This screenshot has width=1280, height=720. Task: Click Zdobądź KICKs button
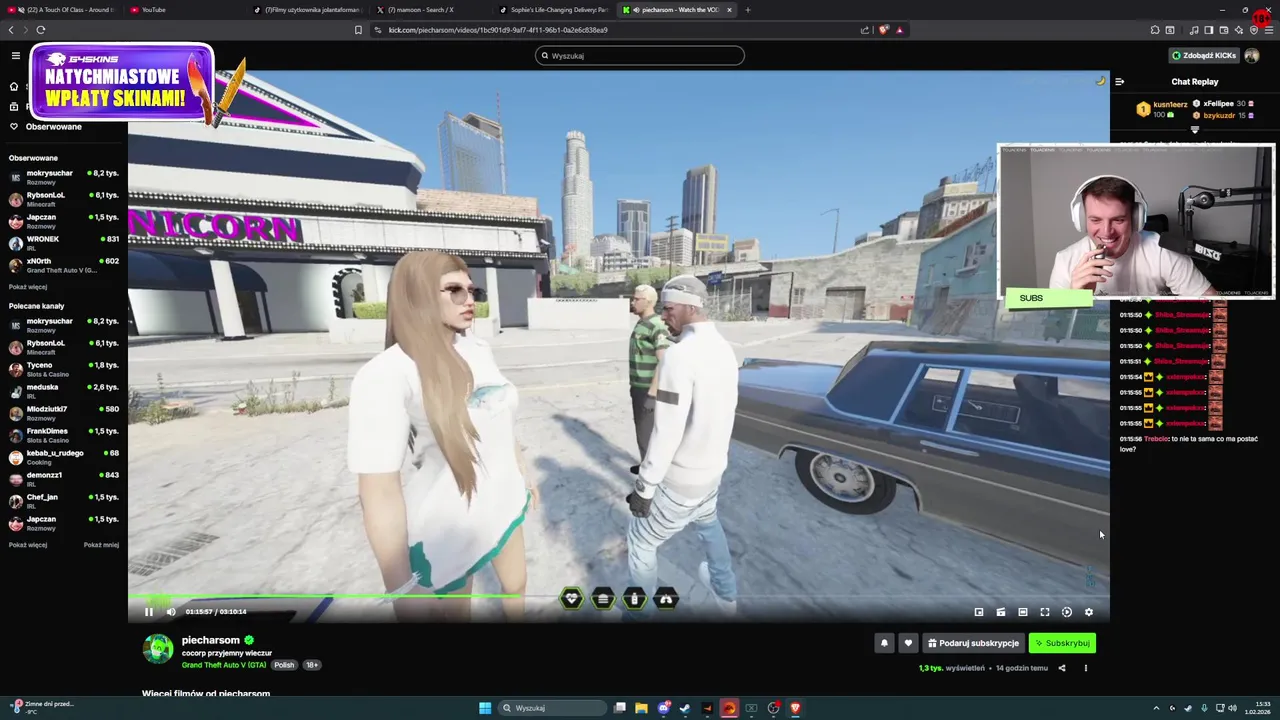coord(1204,56)
